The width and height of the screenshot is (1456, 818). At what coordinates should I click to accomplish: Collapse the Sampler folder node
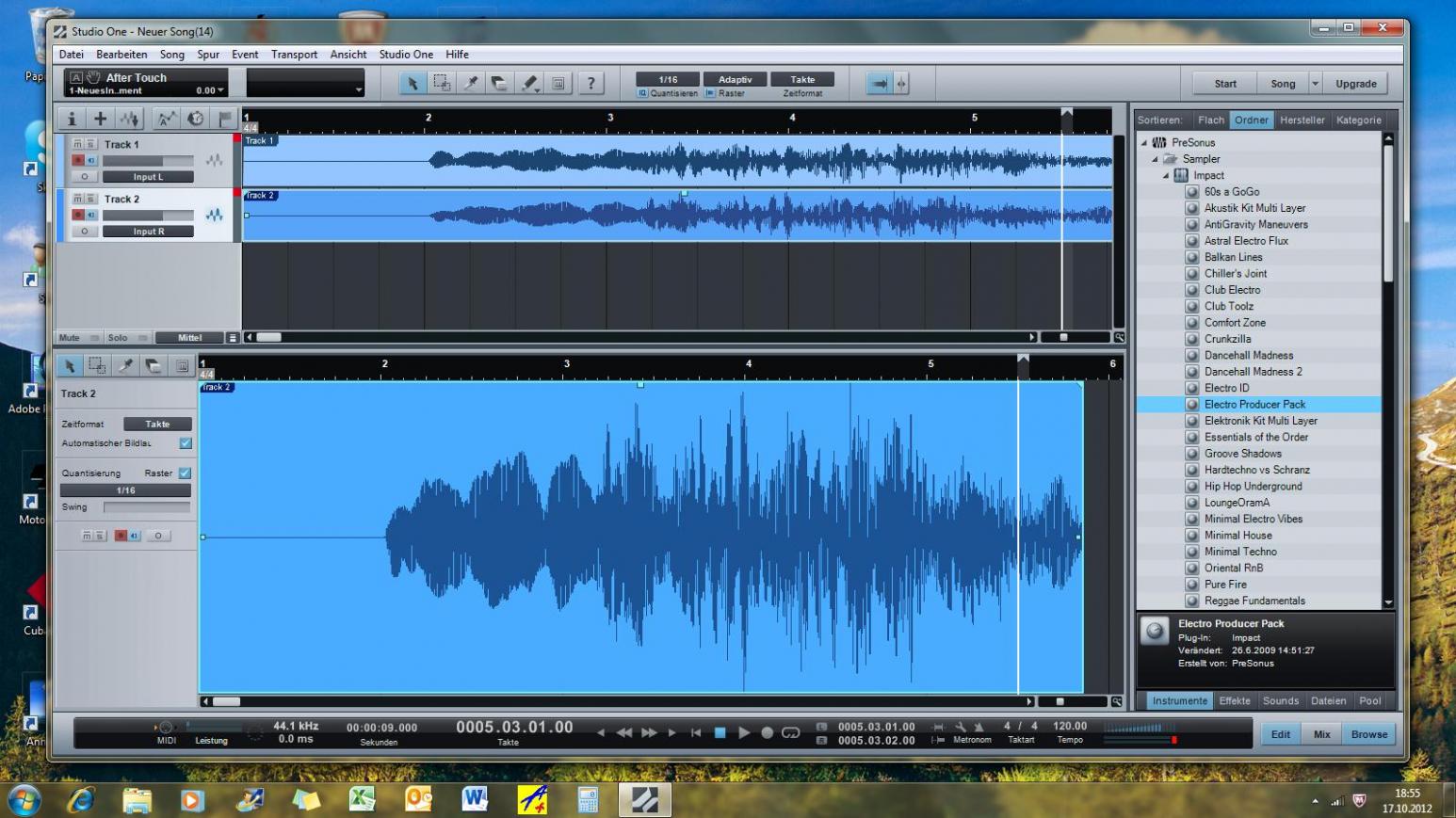[1155, 159]
